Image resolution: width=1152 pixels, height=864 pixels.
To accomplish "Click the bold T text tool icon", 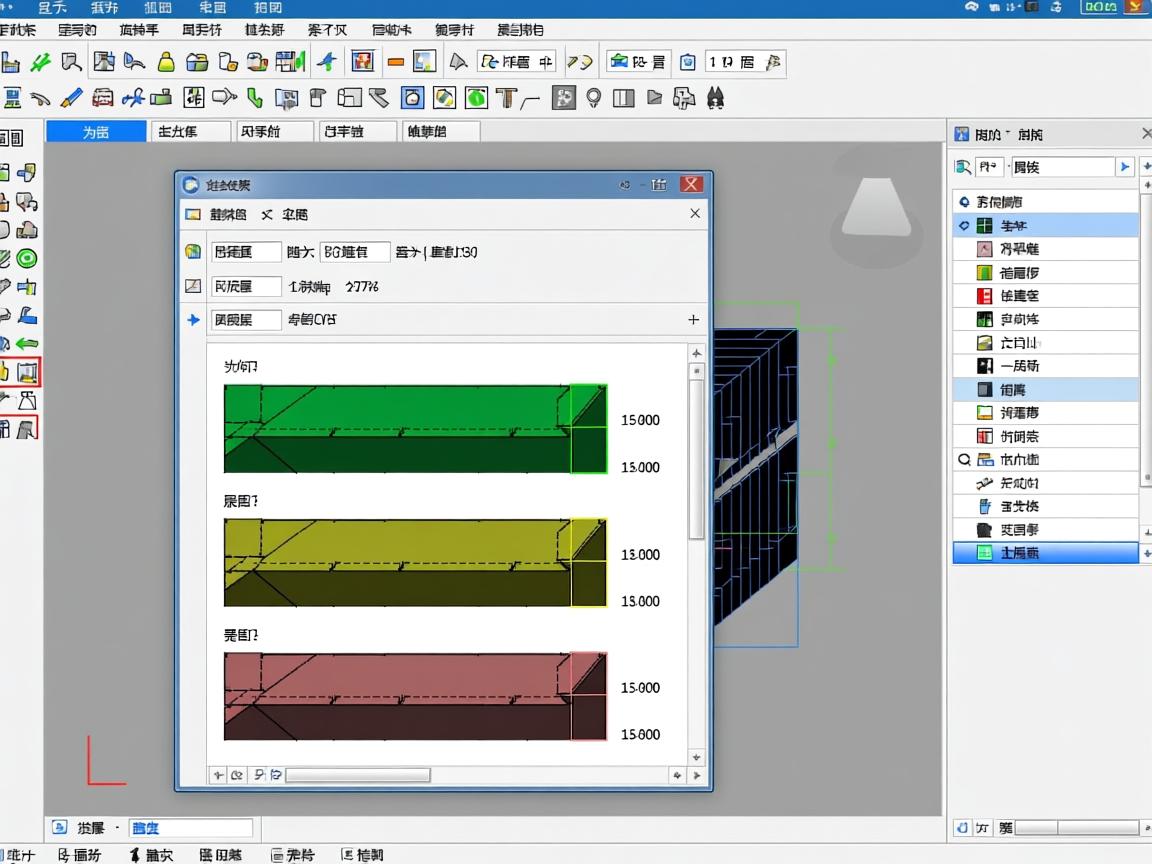I will (506, 98).
